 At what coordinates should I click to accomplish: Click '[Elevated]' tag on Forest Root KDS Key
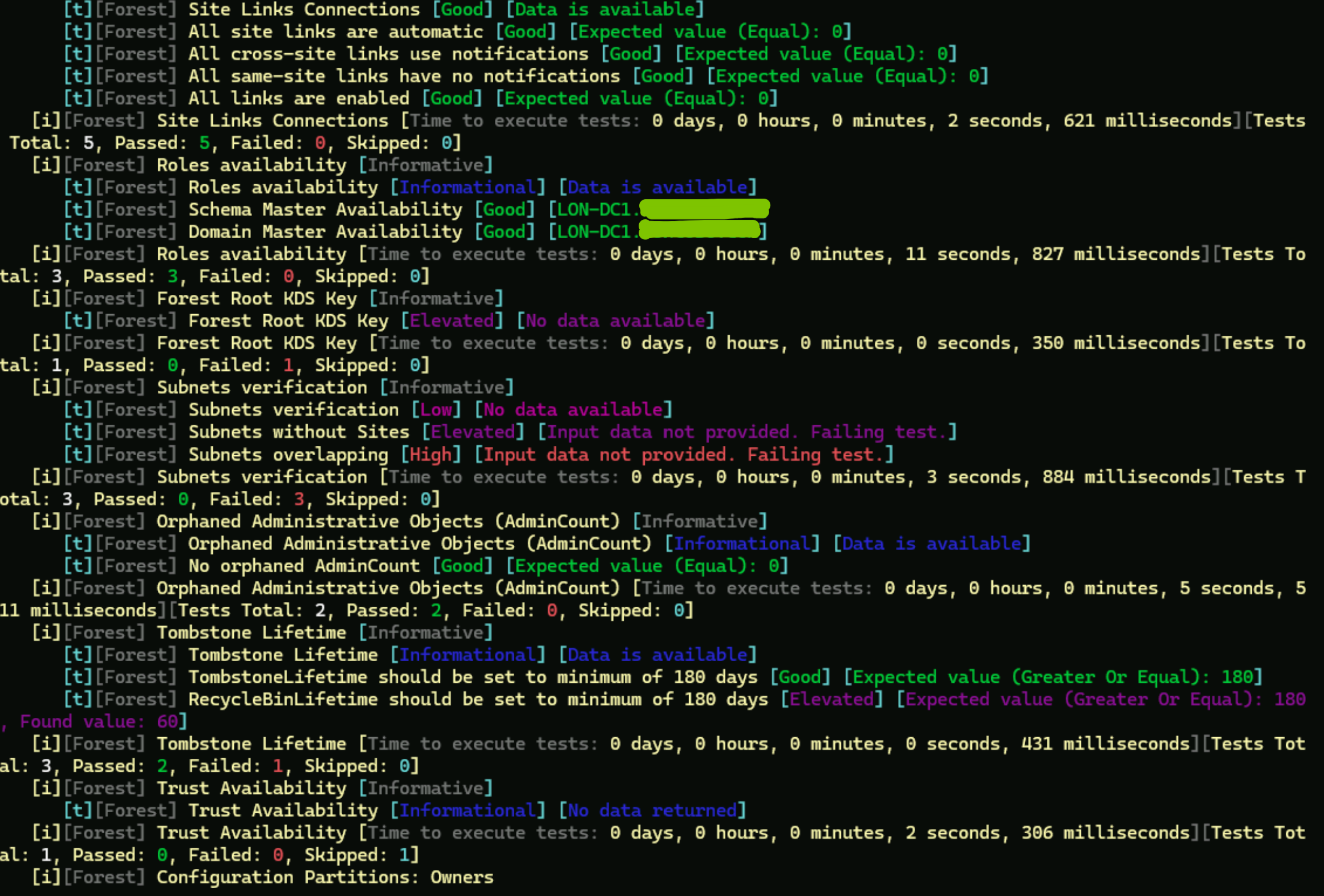[452, 321]
